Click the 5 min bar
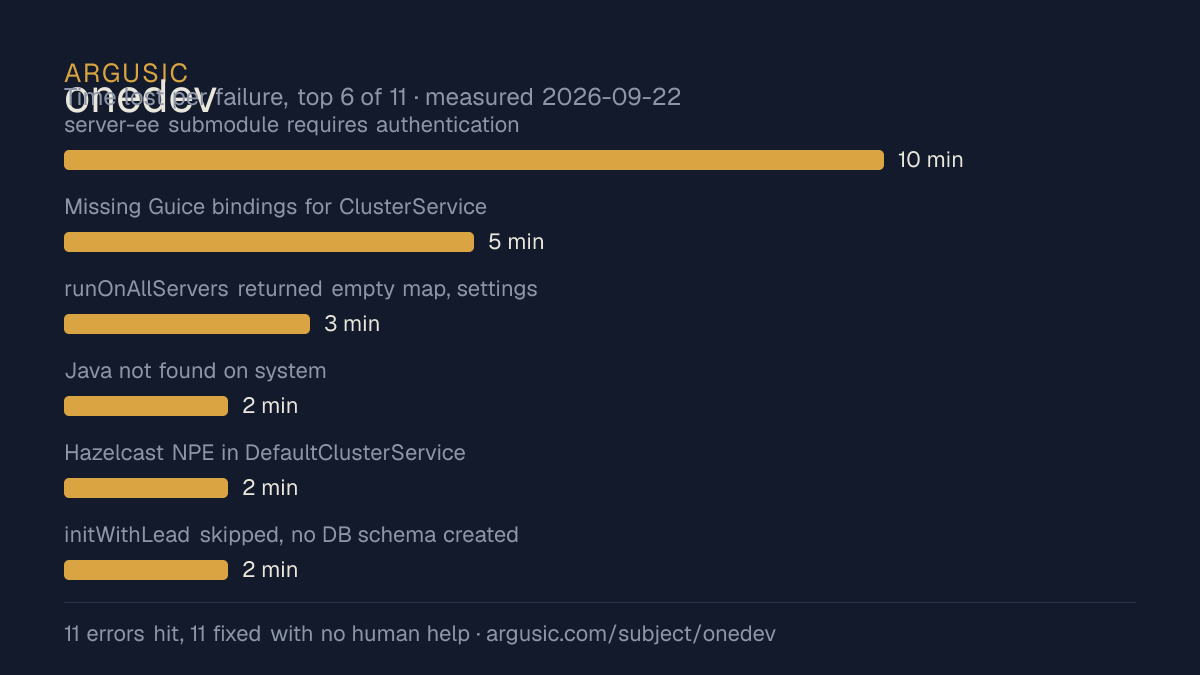This screenshot has width=1200, height=675. 269,242
